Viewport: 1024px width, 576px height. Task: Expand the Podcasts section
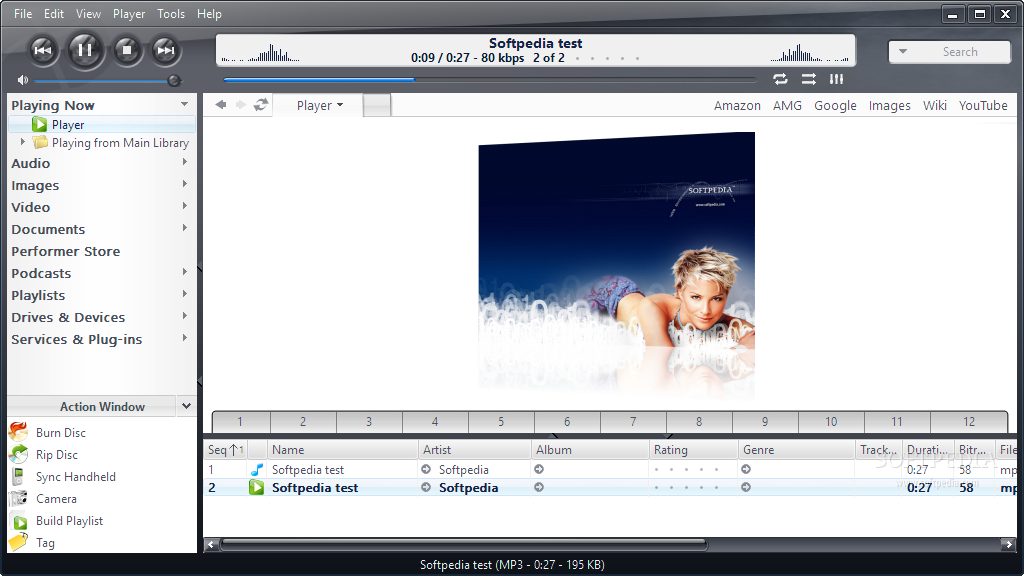click(185, 272)
